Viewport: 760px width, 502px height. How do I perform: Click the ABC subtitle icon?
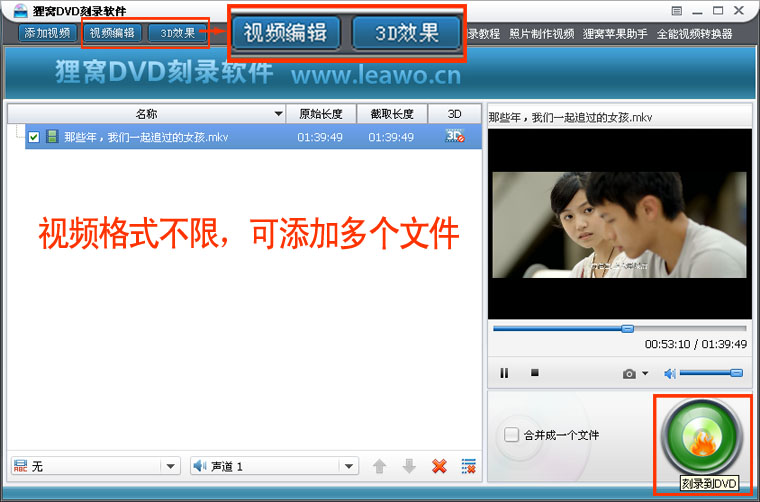click(x=20, y=466)
